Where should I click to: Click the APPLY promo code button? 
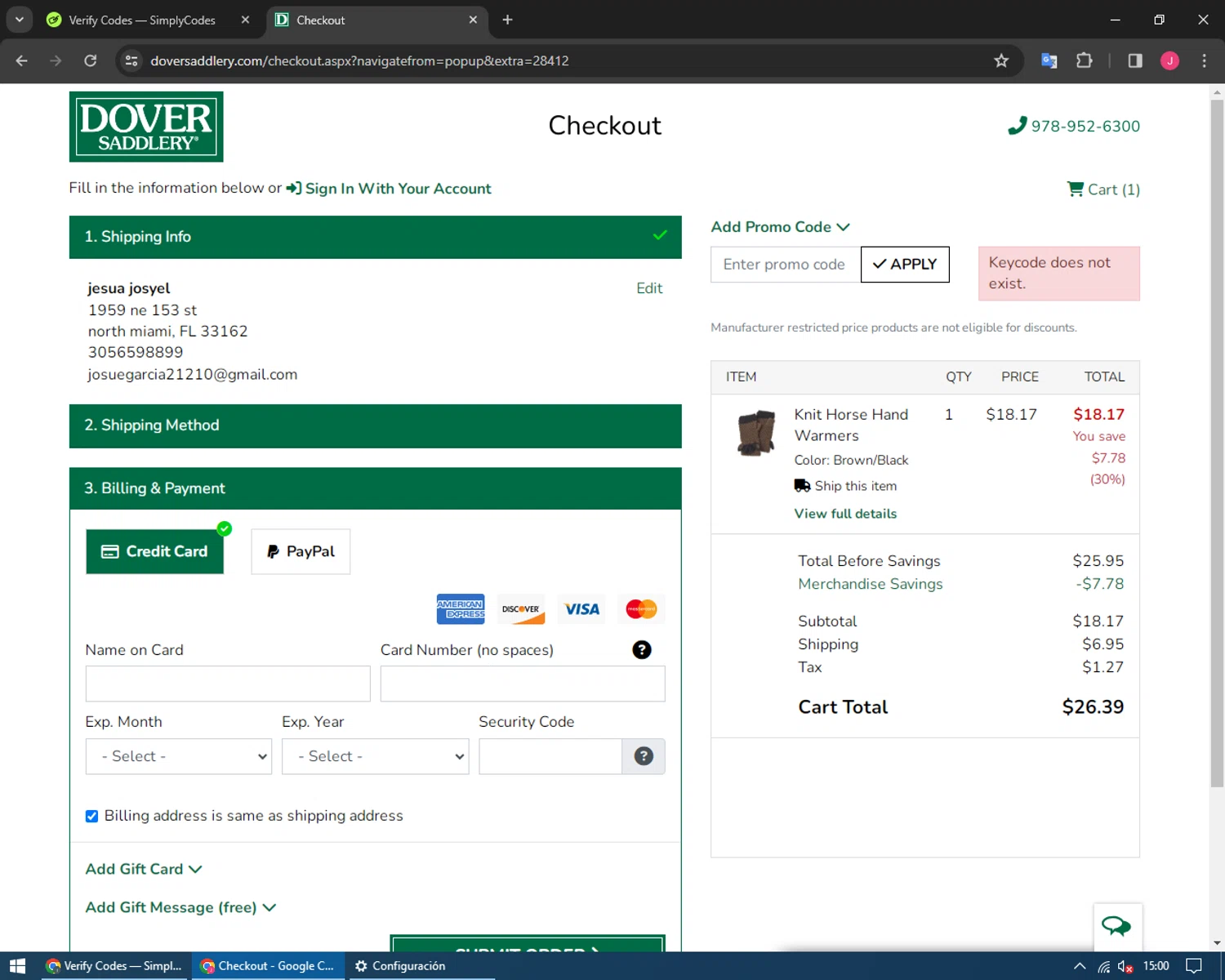(x=905, y=265)
